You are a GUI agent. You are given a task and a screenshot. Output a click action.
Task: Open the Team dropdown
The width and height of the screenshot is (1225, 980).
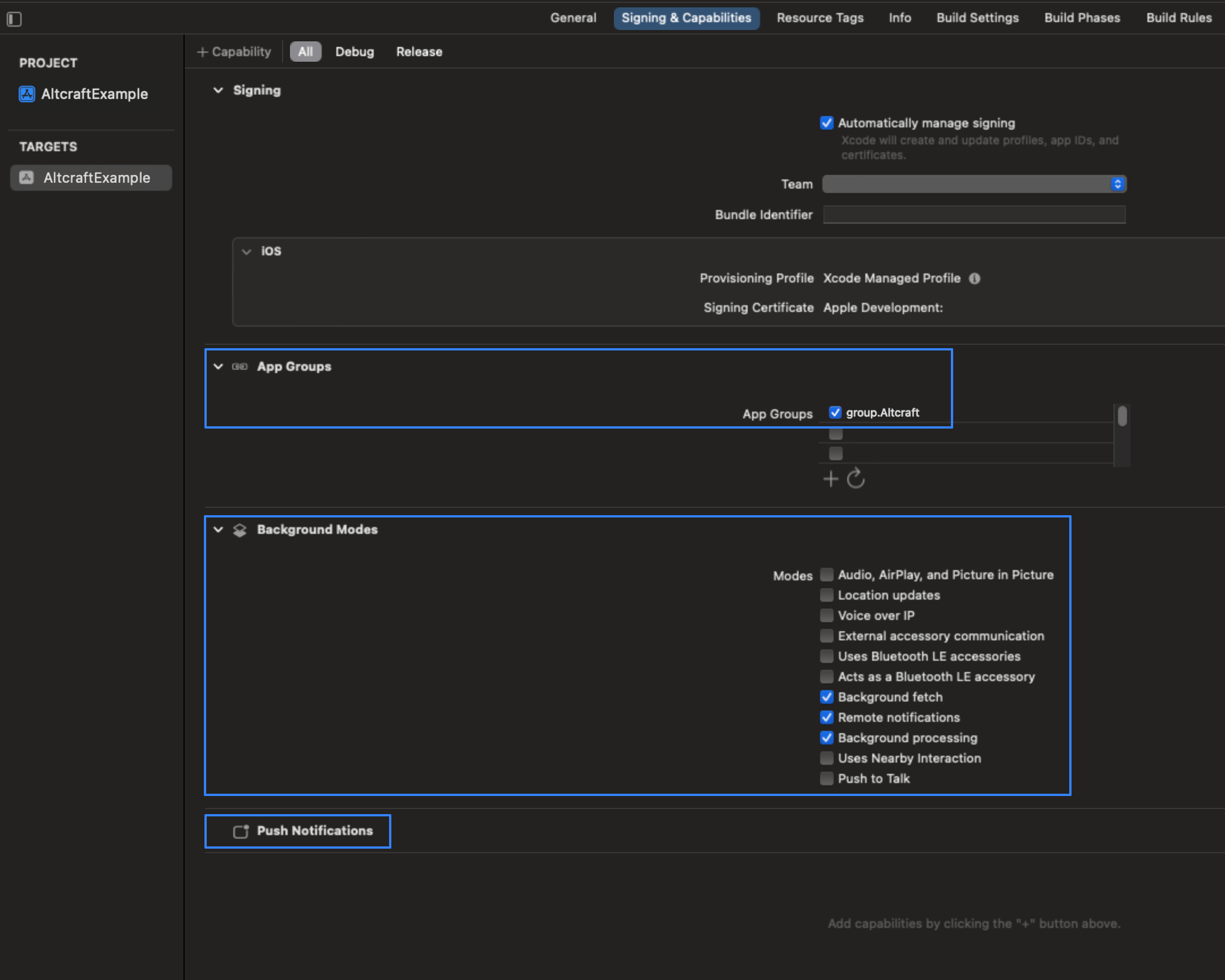975,184
